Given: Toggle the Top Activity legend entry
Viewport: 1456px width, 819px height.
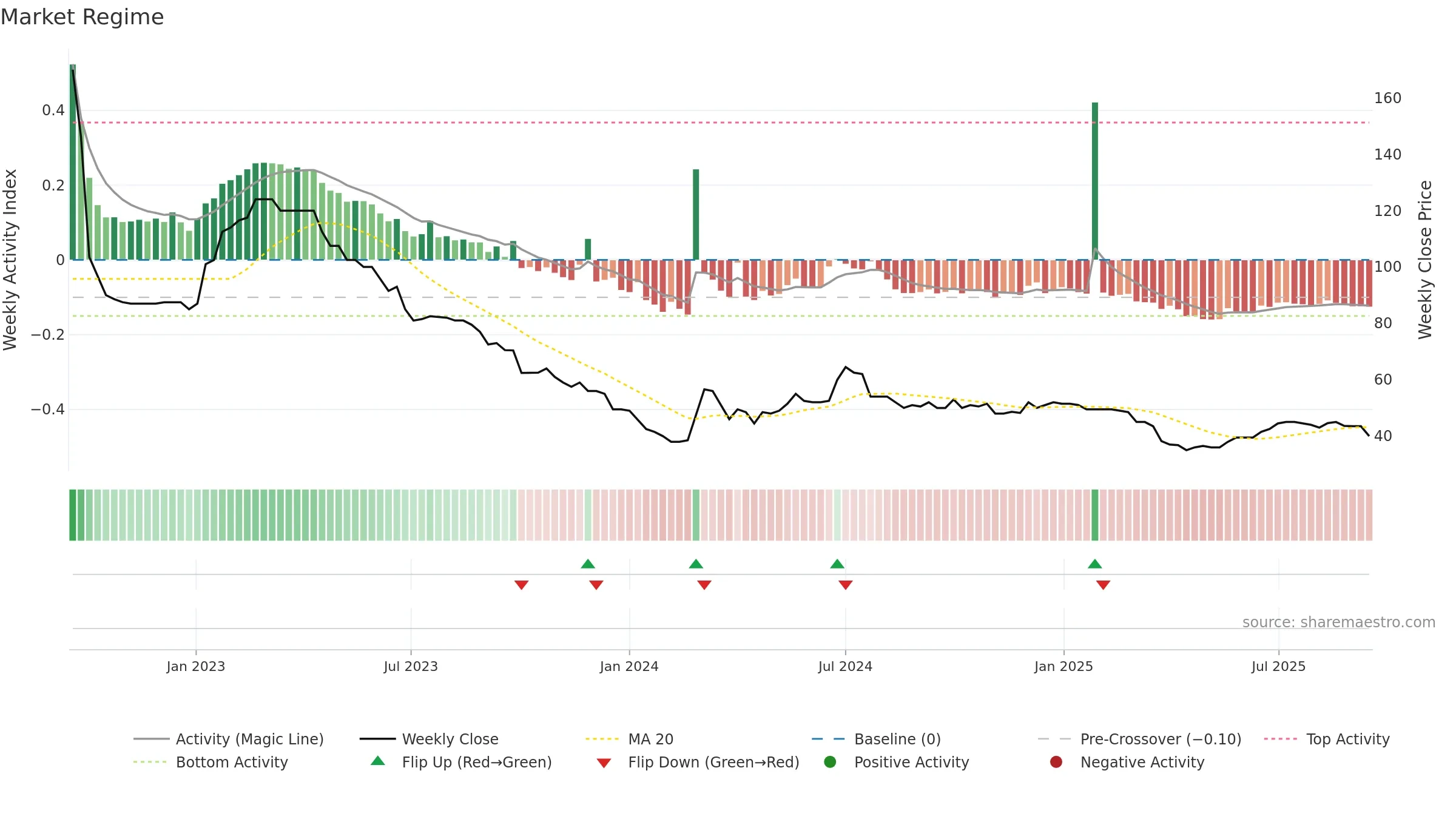Looking at the screenshot, I should [x=1327, y=739].
